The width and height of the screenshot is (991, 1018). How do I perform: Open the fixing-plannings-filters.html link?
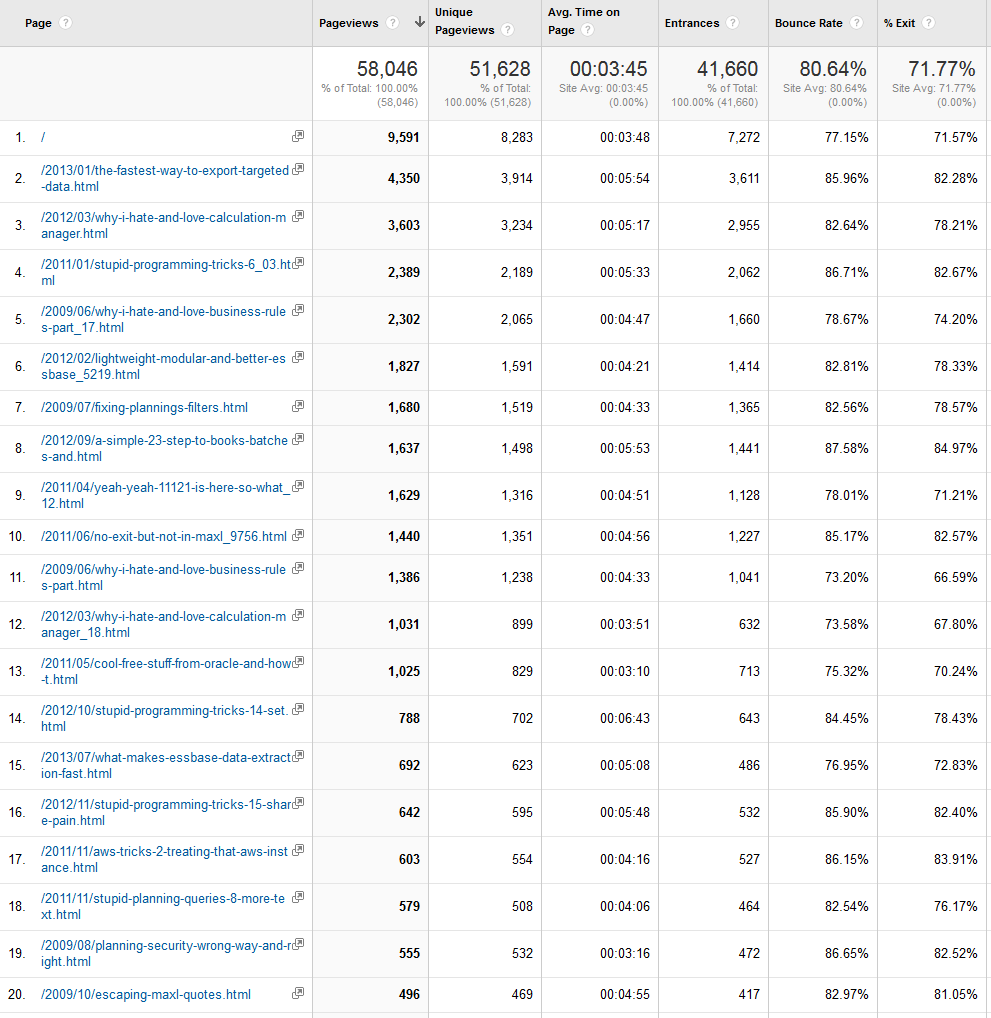click(x=144, y=408)
